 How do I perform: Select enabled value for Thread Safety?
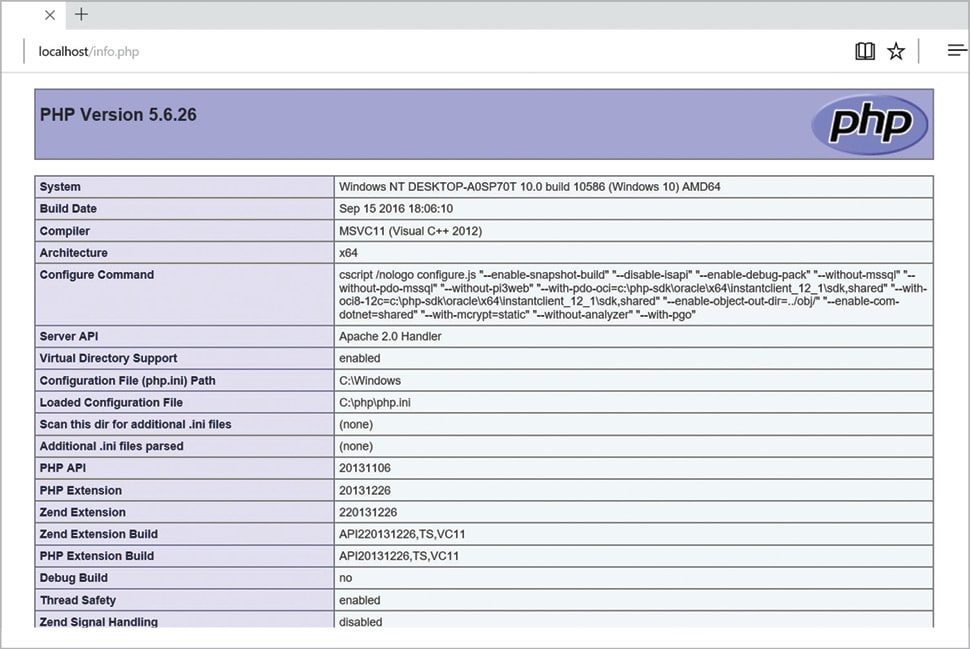359,600
